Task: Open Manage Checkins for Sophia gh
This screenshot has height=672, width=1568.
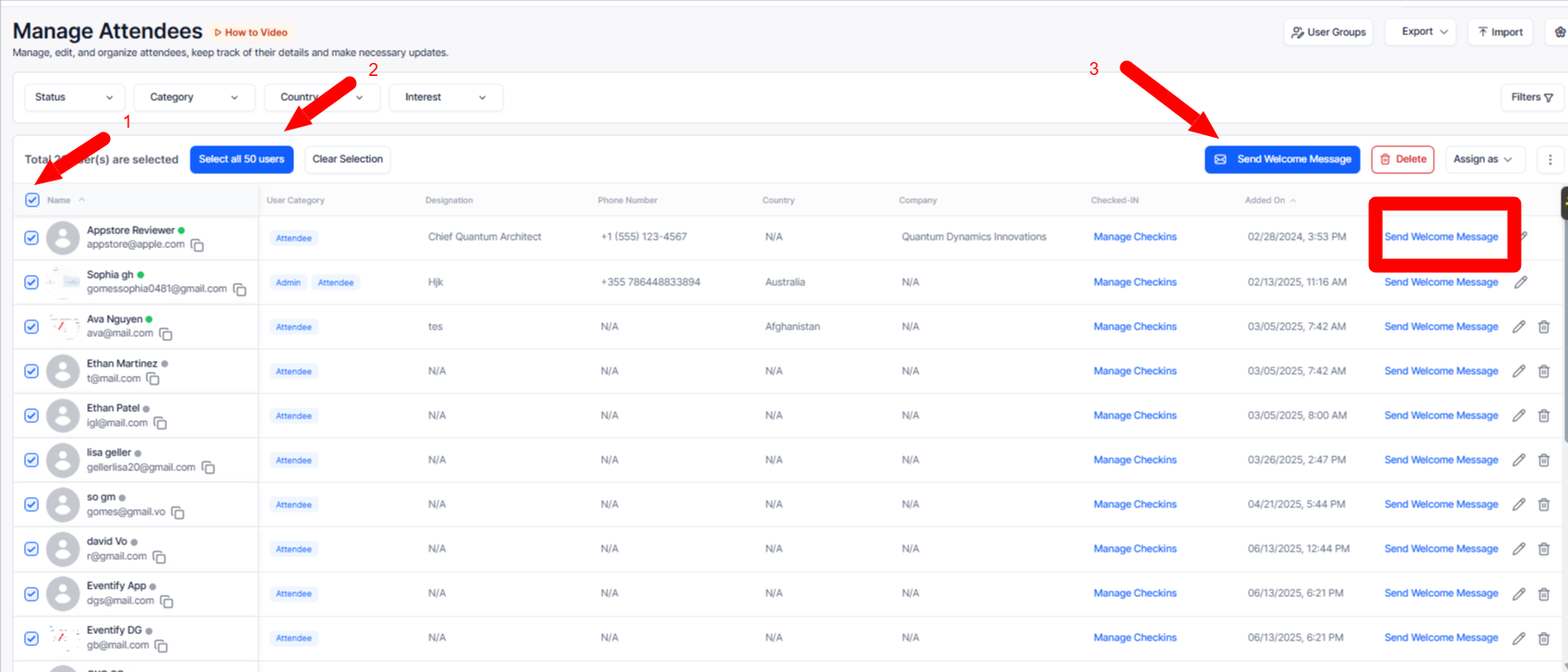Action: pyautogui.click(x=1135, y=282)
